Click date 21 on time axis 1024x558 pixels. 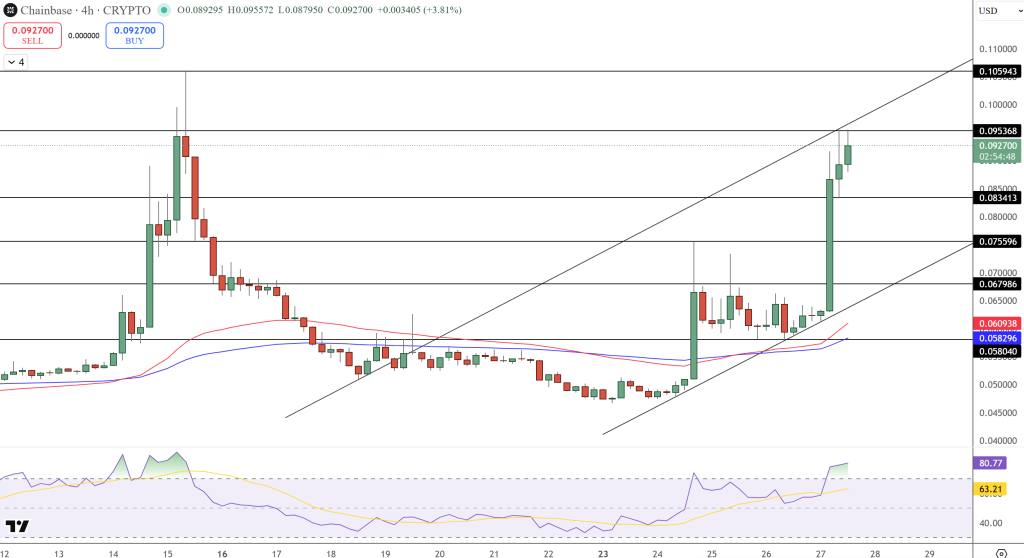[494, 553]
